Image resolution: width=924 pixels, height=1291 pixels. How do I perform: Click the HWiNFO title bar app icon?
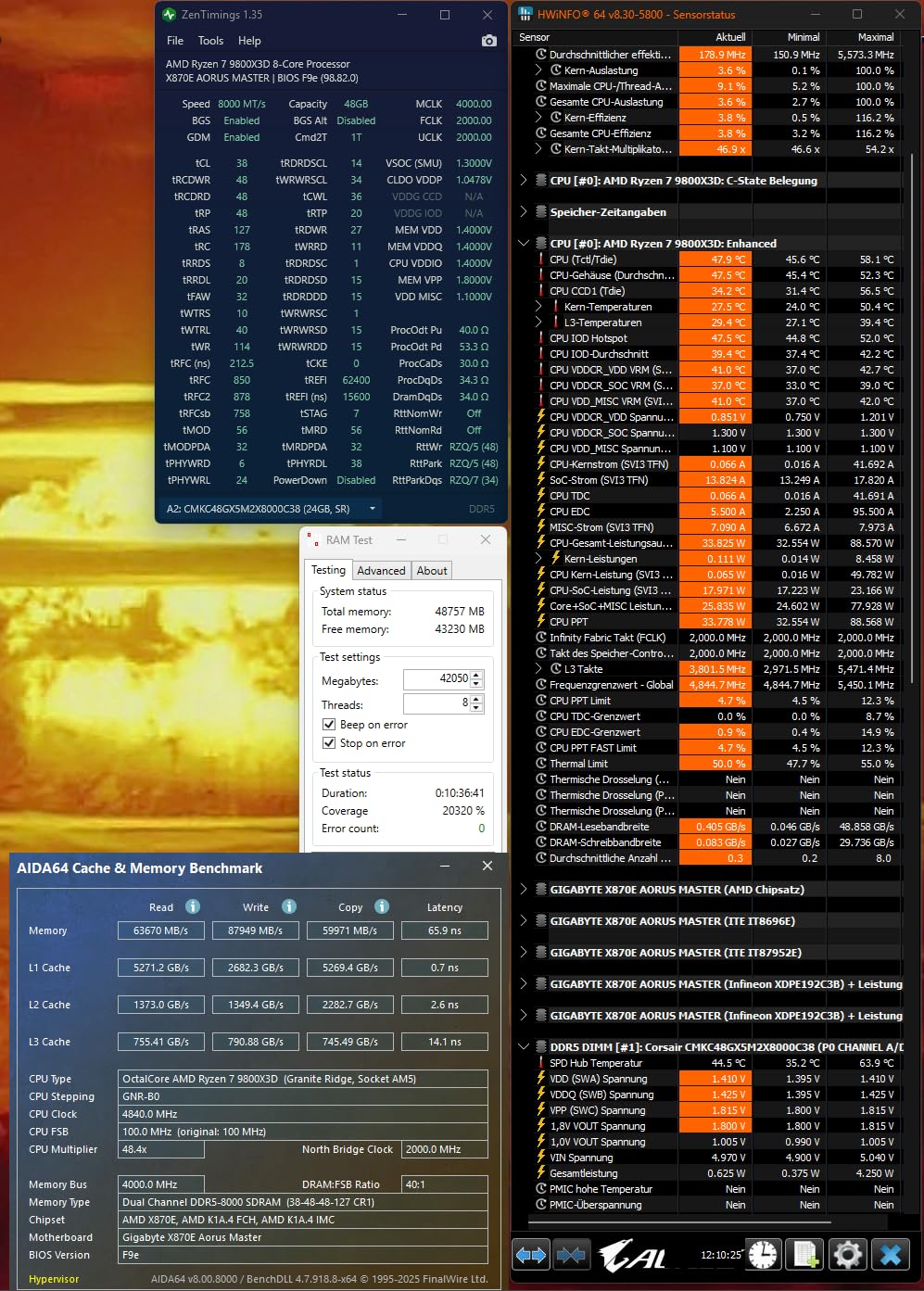tap(525, 14)
